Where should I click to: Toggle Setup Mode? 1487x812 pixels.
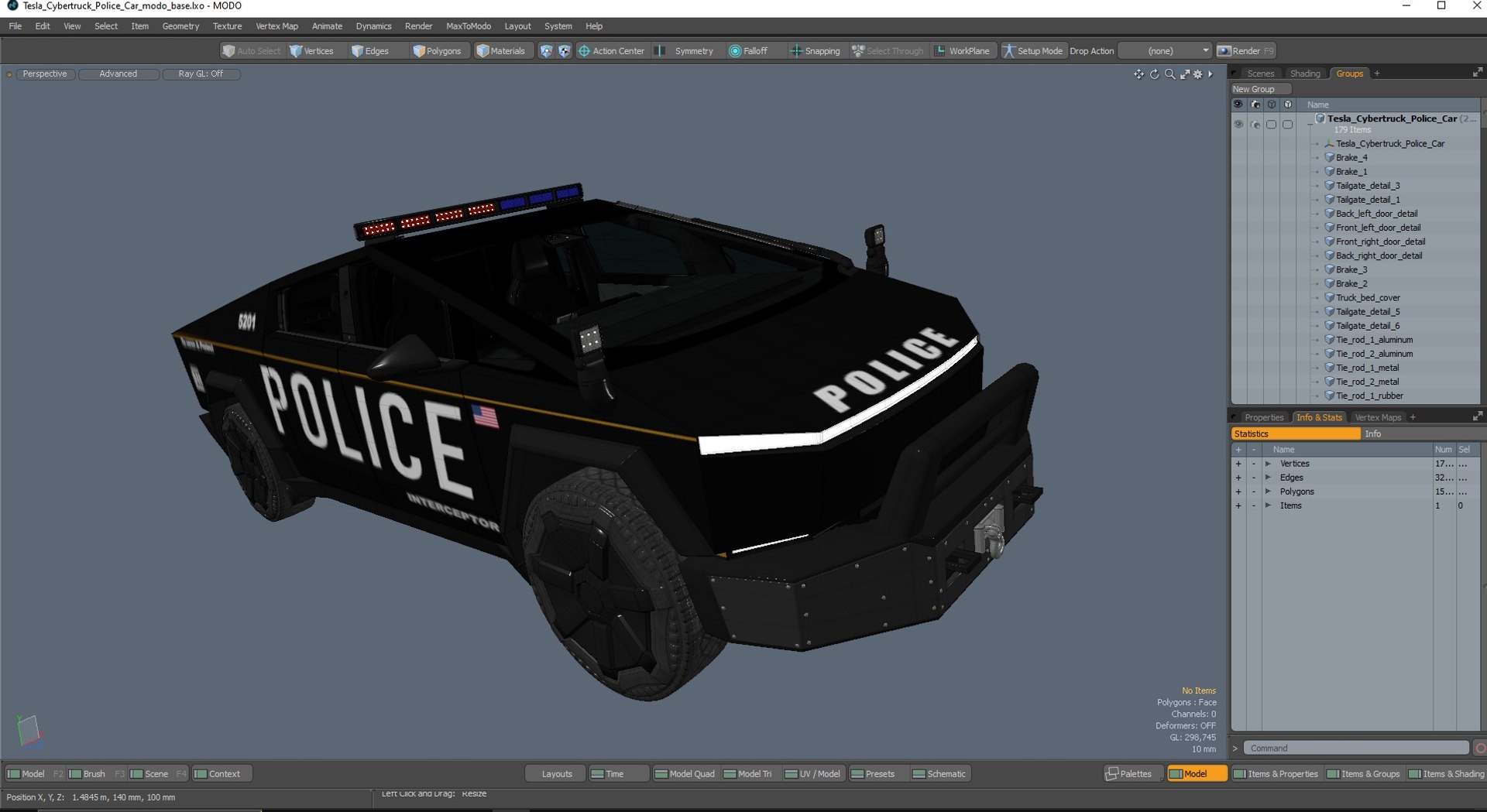click(x=1032, y=51)
